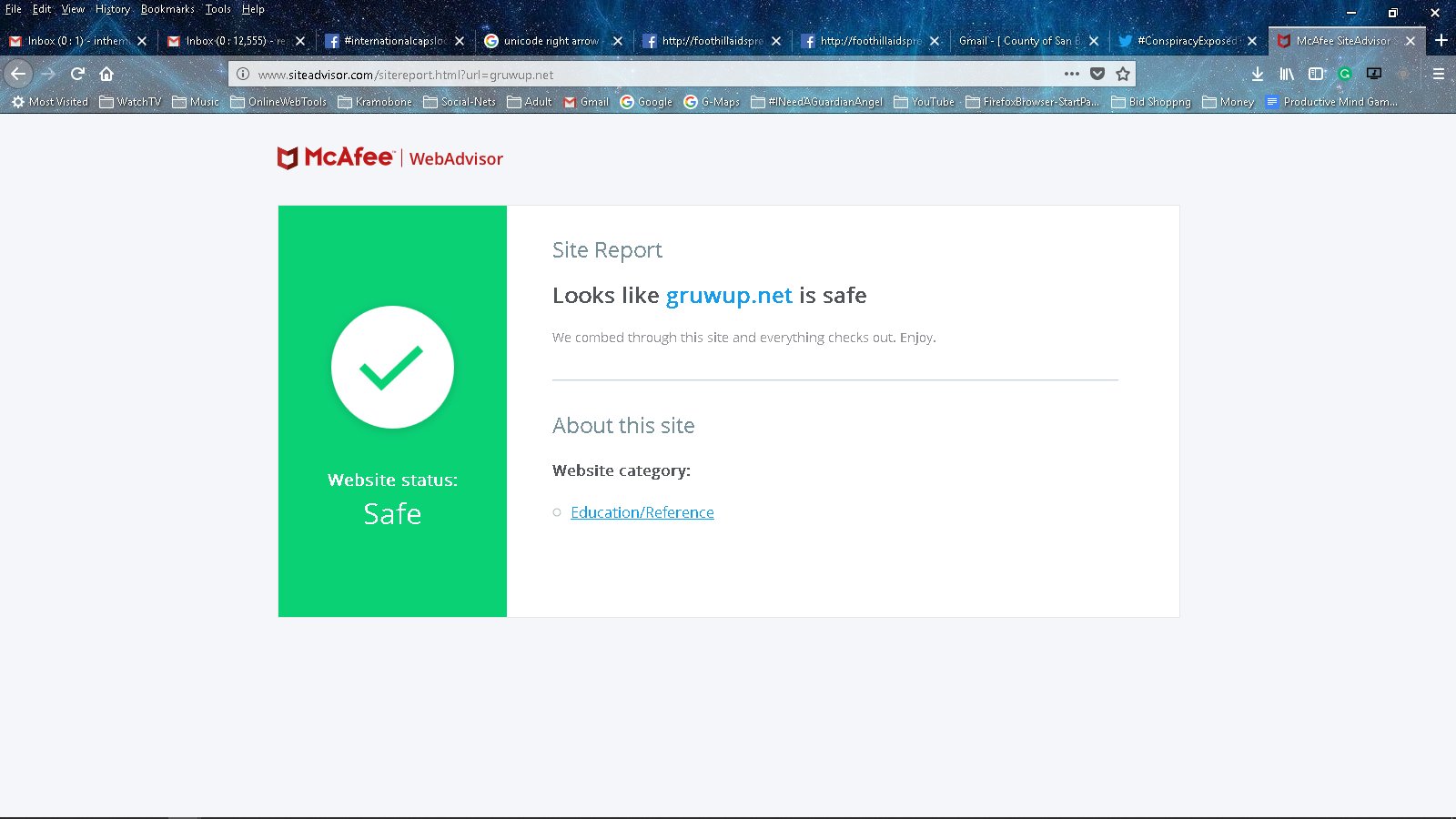Close the #ConspiracyExposed Twitter tab
This screenshot has width=1456, height=819.
tap(1252, 41)
